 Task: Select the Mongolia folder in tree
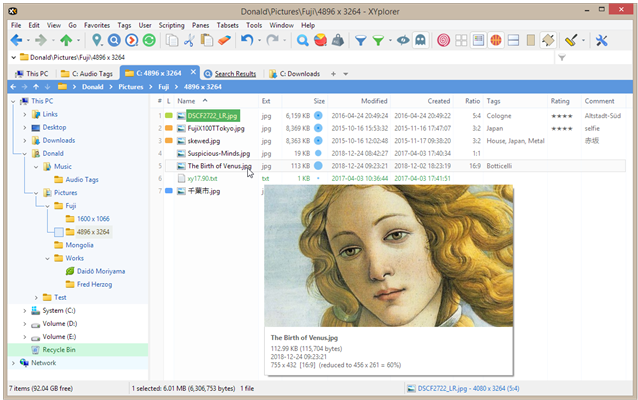79,245
